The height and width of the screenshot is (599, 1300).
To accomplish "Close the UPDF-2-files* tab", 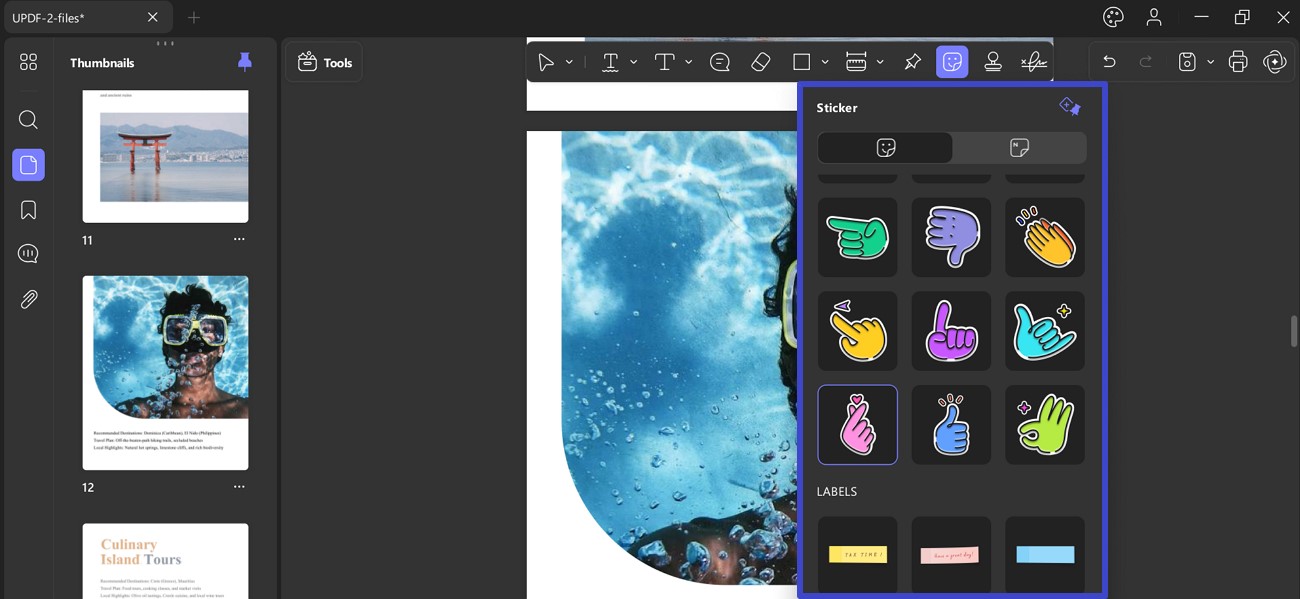I will point(152,17).
